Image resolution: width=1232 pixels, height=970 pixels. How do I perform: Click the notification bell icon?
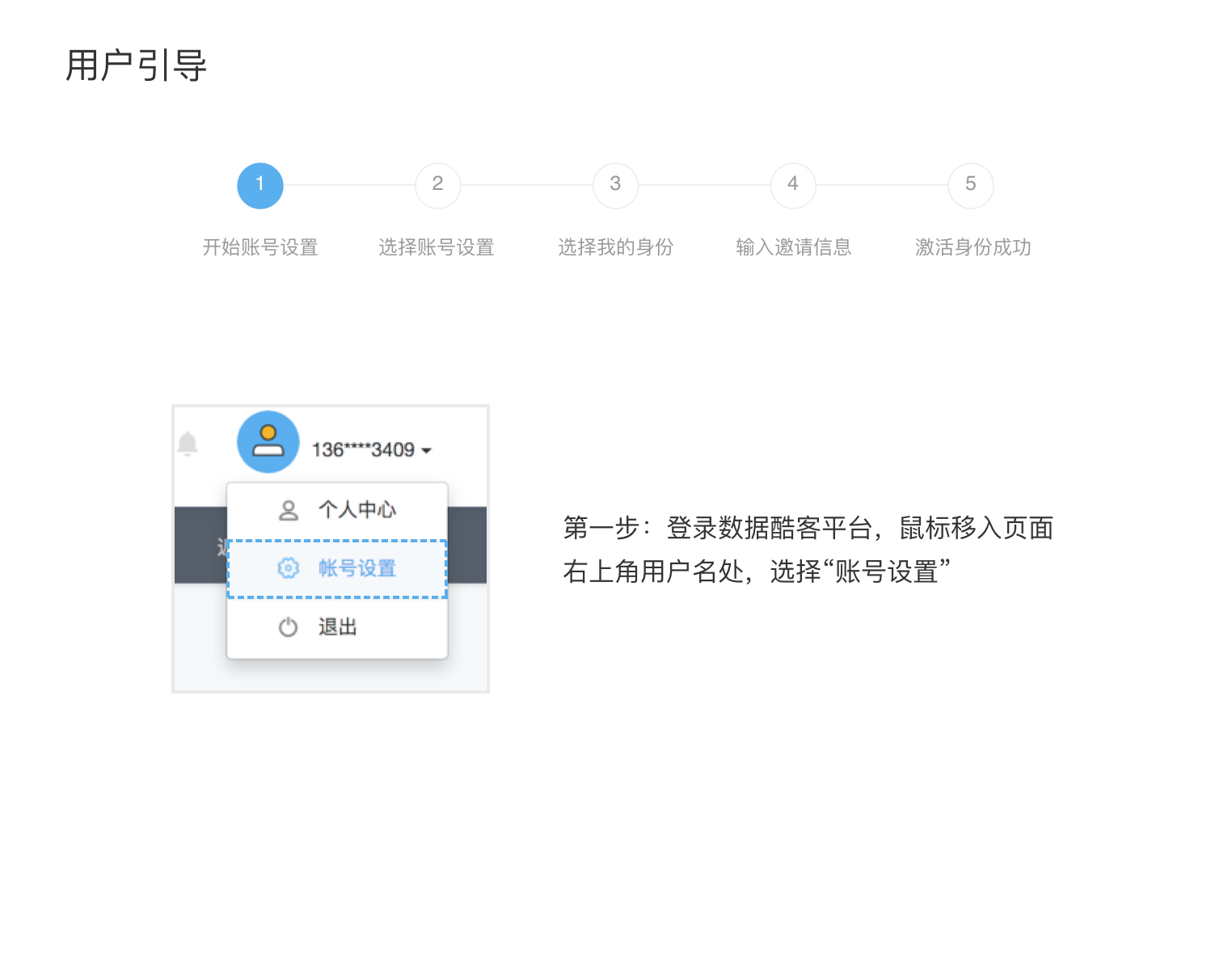(x=188, y=443)
